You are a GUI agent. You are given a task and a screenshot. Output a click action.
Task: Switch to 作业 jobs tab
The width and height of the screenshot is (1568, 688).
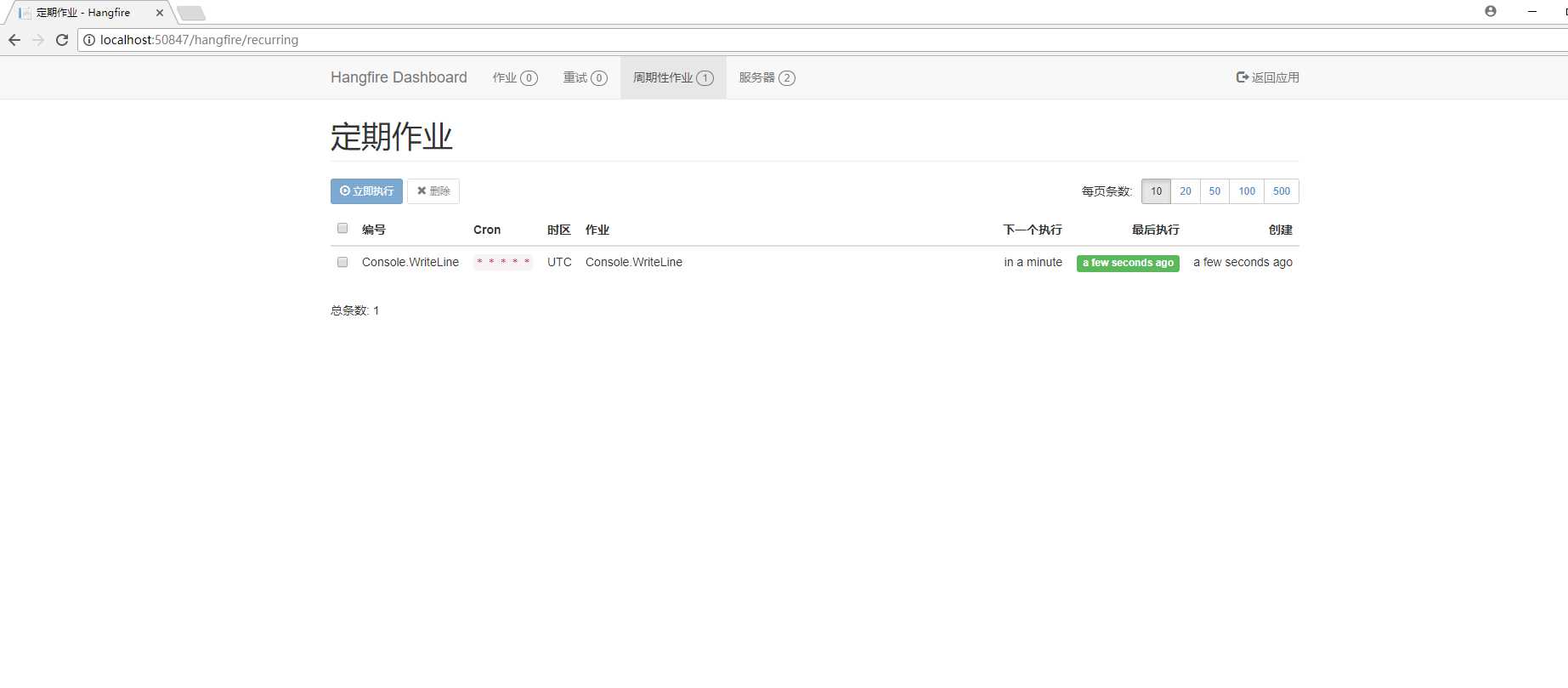[x=515, y=77]
